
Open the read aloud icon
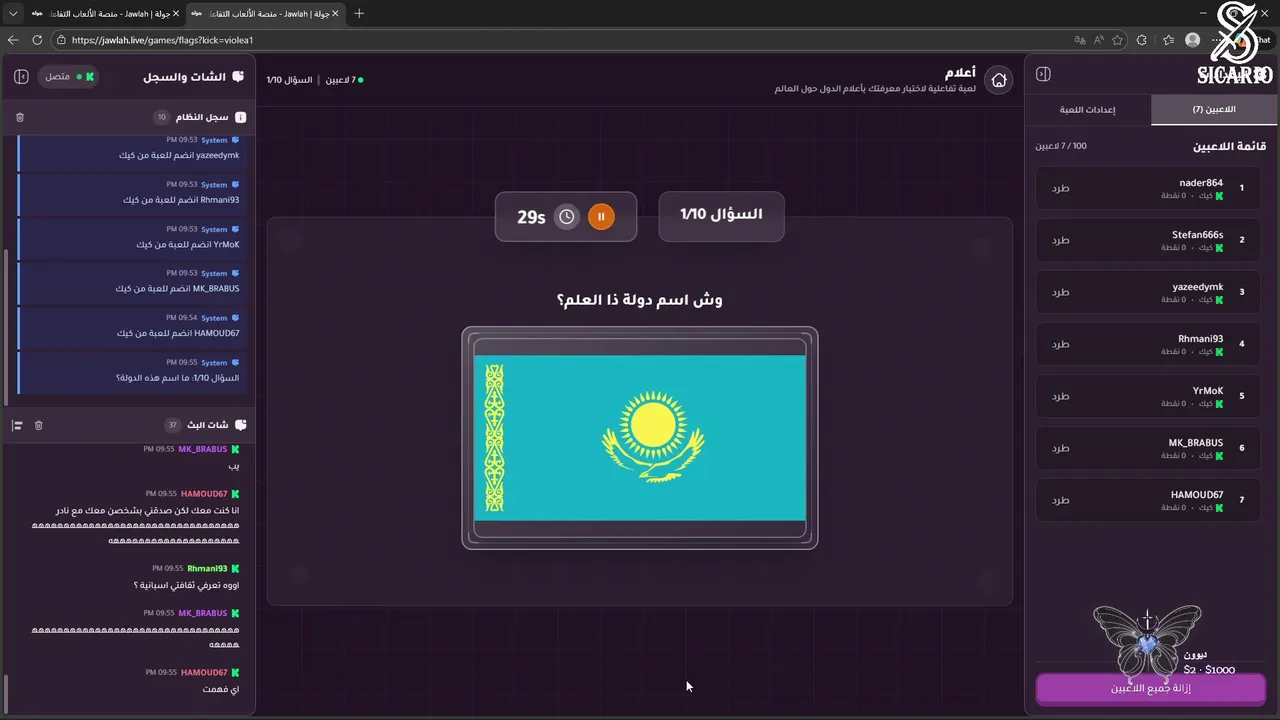click(x=1099, y=40)
